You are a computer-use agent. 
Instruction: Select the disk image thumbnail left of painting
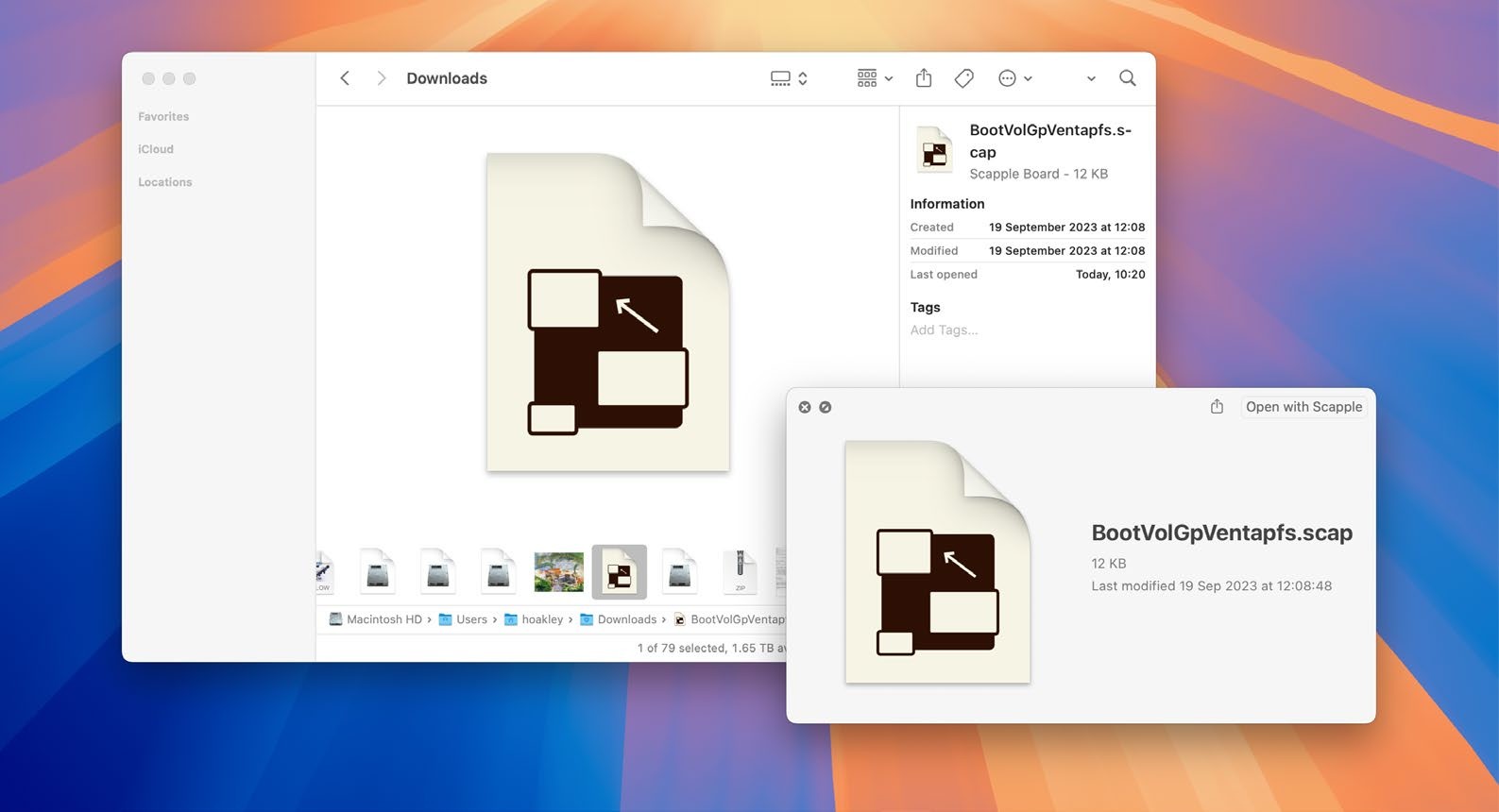(498, 571)
